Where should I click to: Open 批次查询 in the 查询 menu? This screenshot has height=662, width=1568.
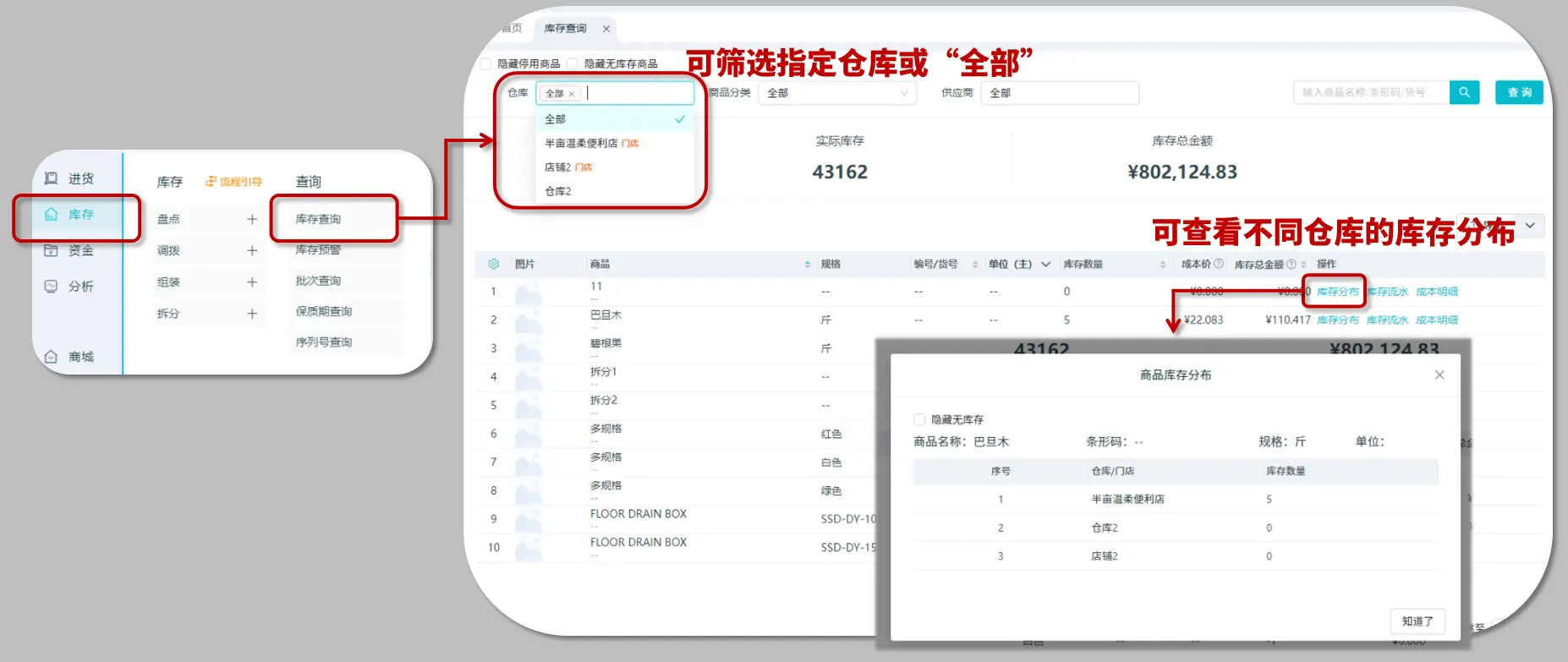[x=318, y=281]
